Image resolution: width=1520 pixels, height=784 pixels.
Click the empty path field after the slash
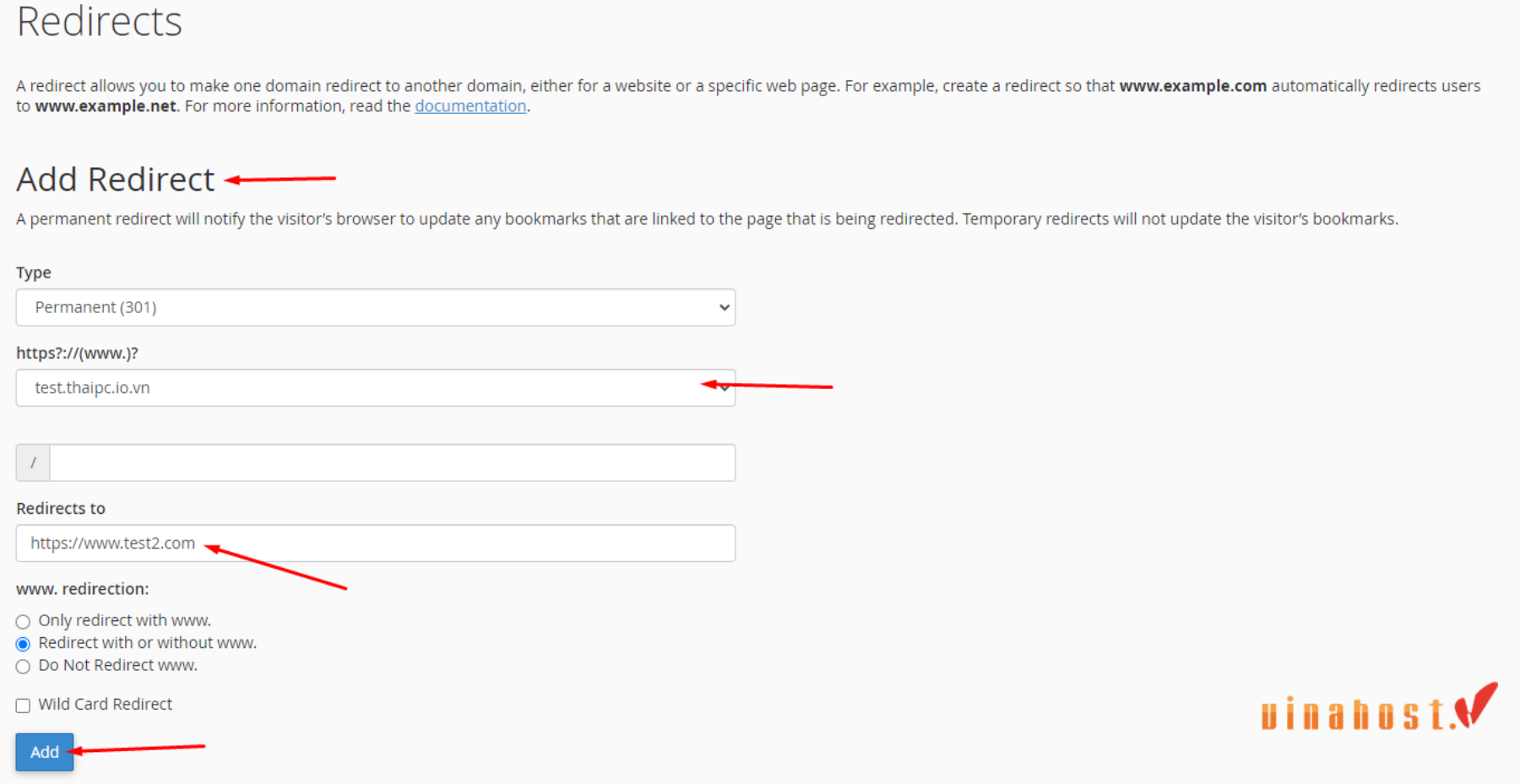(393, 462)
